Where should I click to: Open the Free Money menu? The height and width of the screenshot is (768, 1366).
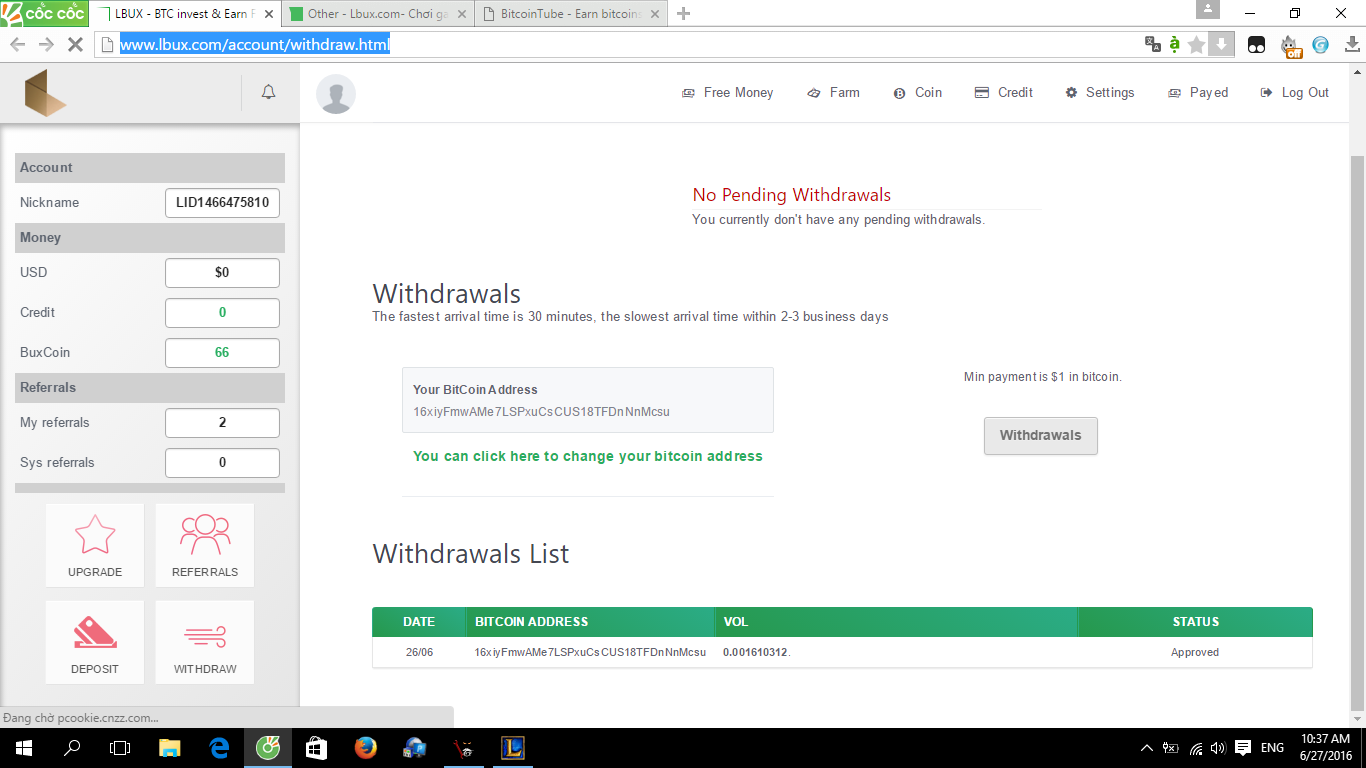click(x=728, y=92)
